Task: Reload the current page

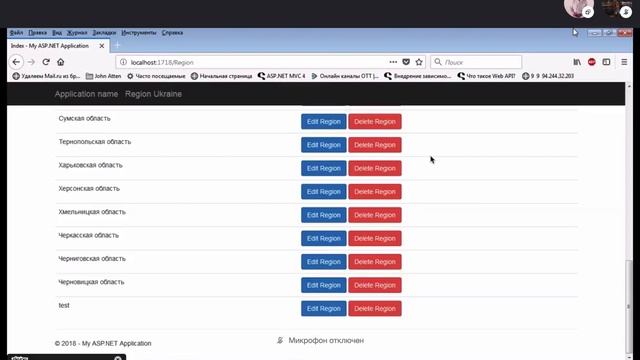Action: tap(46, 62)
